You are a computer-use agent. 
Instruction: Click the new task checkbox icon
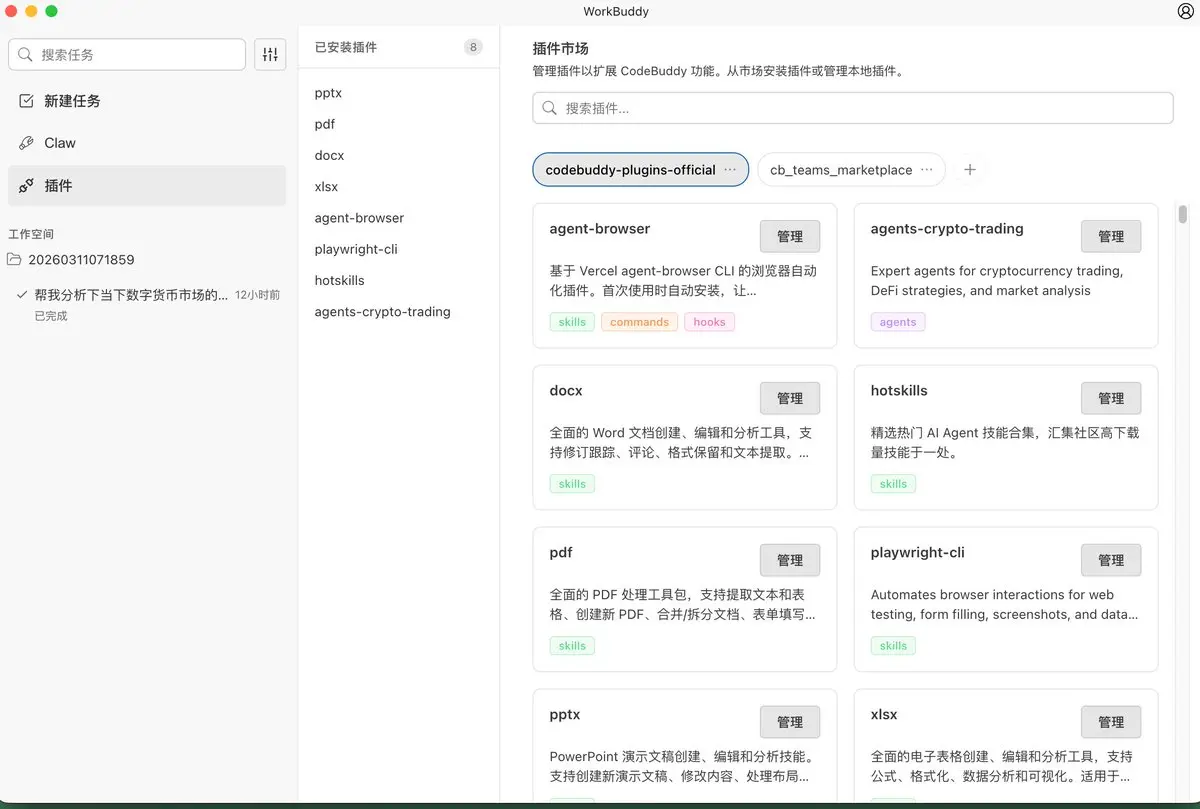click(x=26, y=101)
